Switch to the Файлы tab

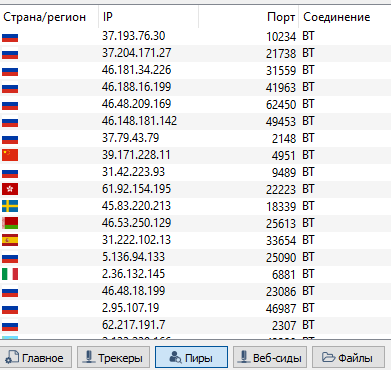[x=348, y=358]
